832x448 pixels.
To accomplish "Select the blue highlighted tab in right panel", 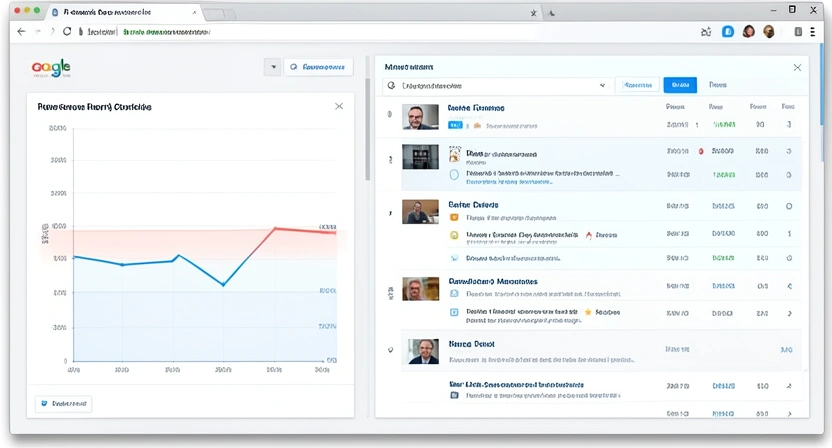I will coord(679,86).
